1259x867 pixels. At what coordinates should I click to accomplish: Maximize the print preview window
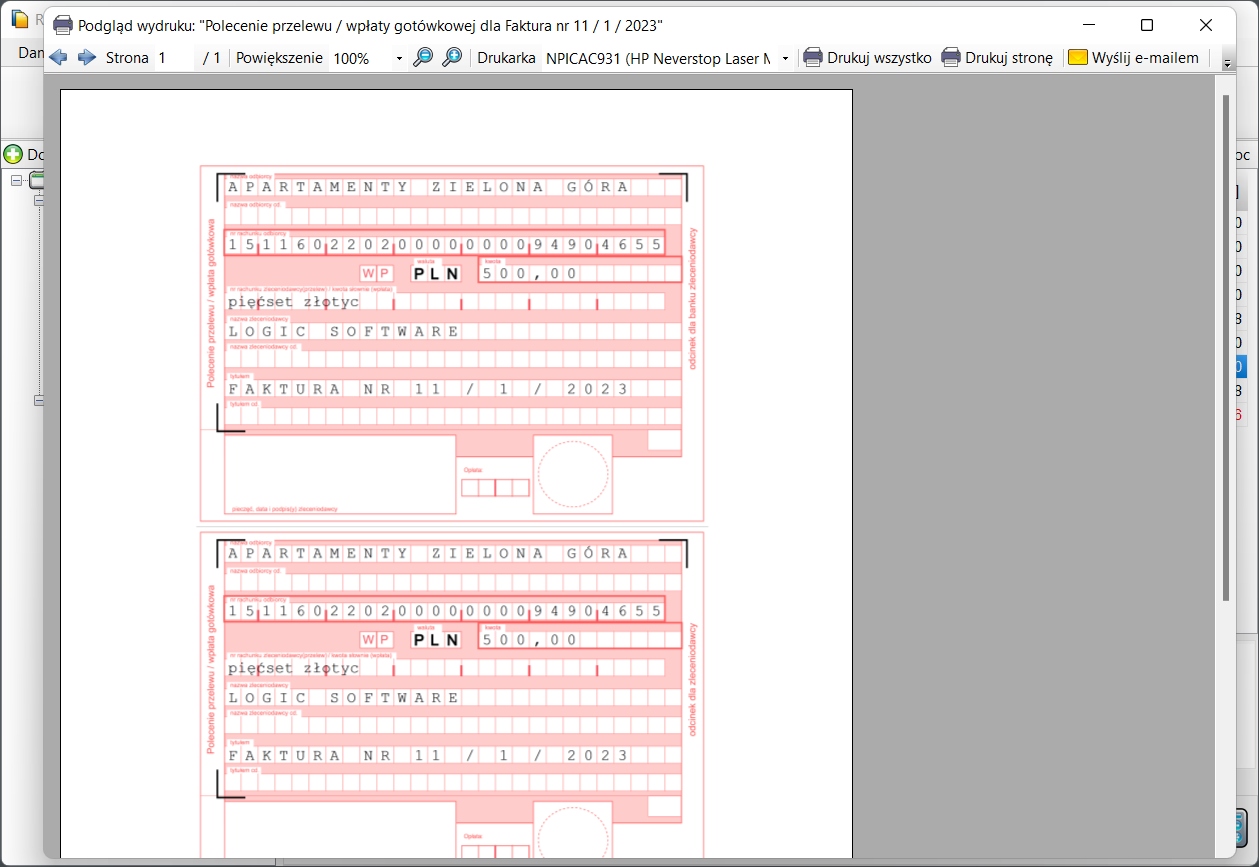tap(1147, 25)
